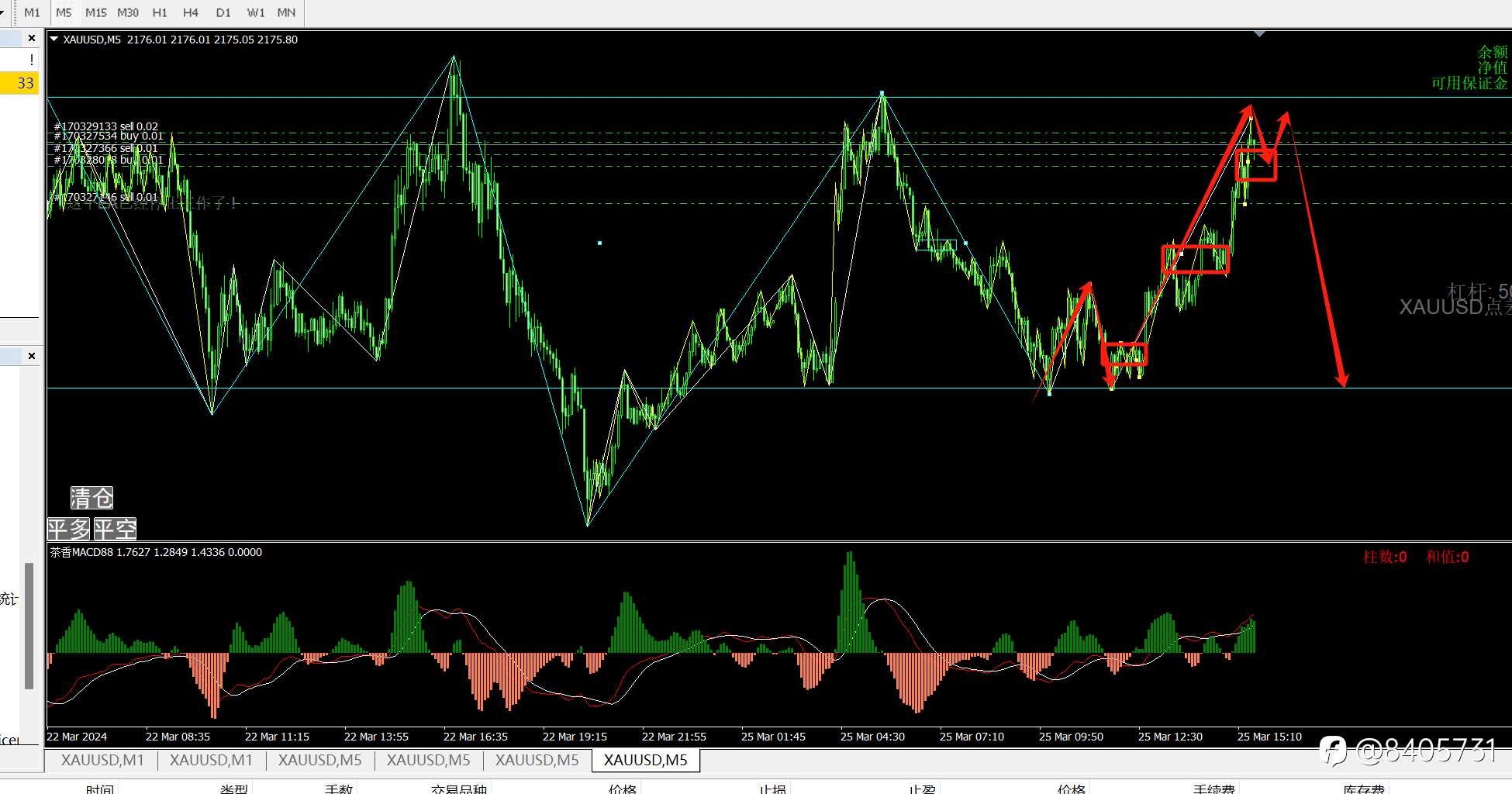Select the W1 weekly timeframe
The image size is (1512, 794).
coord(256,12)
